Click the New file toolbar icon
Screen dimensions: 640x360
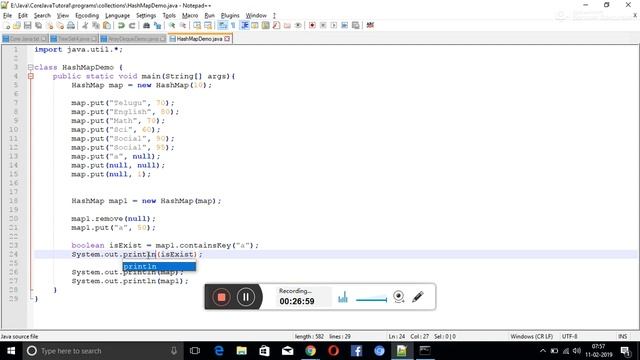7,25
